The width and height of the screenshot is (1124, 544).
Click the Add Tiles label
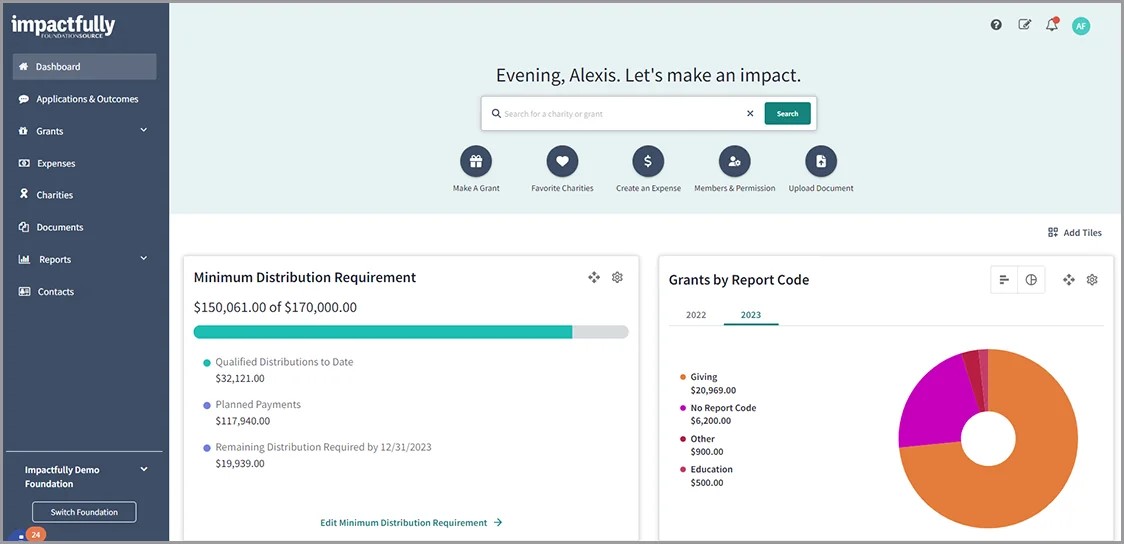click(1082, 233)
